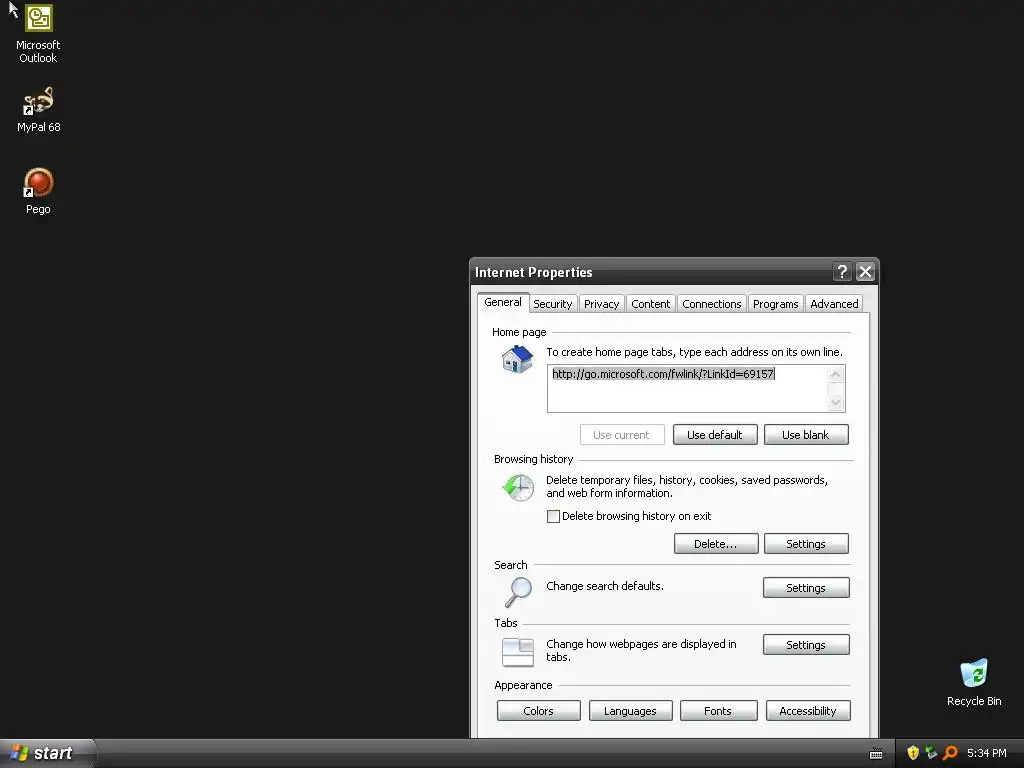Click the Search magnifying glass icon
This screenshot has height=768, width=1024.
pyautogui.click(x=519, y=592)
